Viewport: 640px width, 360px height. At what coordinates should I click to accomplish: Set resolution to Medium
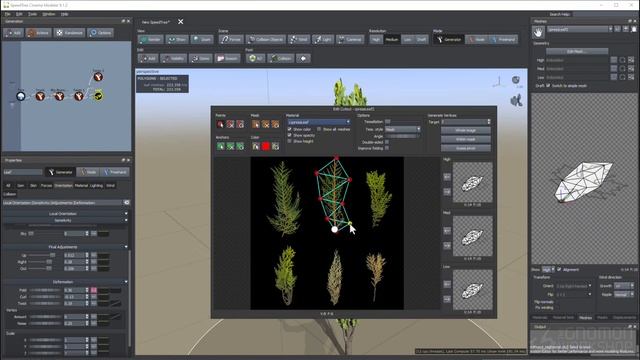point(391,39)
